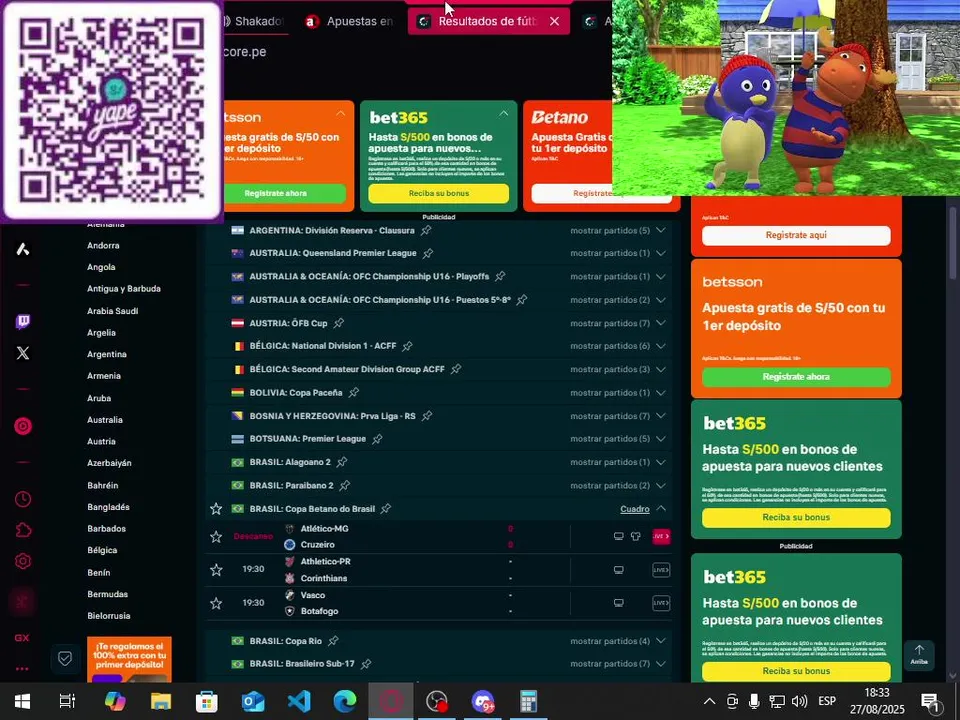Open the volume icon in system tray
960x720 pixels.
tap(799, 701)
